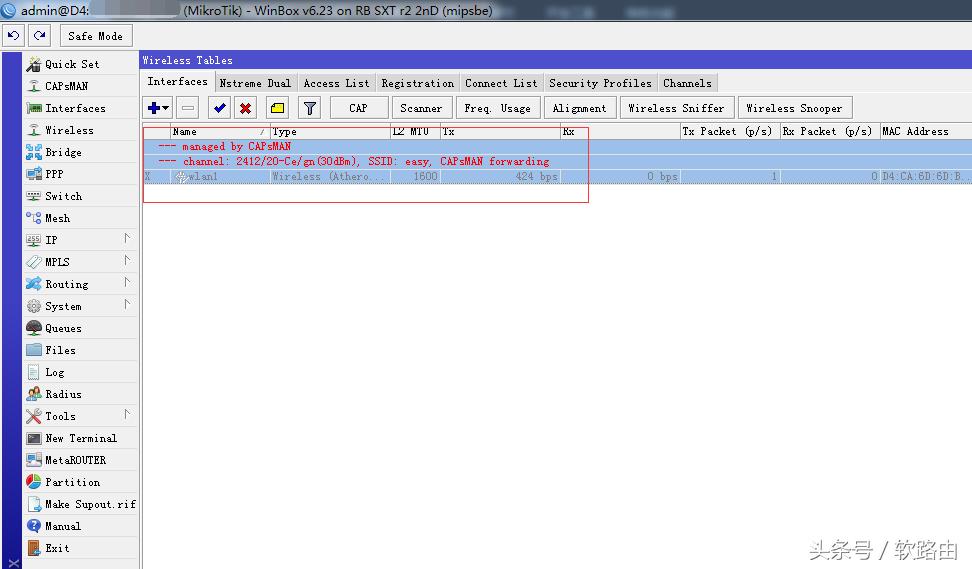Switch to Connect List tab
The image size is (972, 569).
pos(501,83)
